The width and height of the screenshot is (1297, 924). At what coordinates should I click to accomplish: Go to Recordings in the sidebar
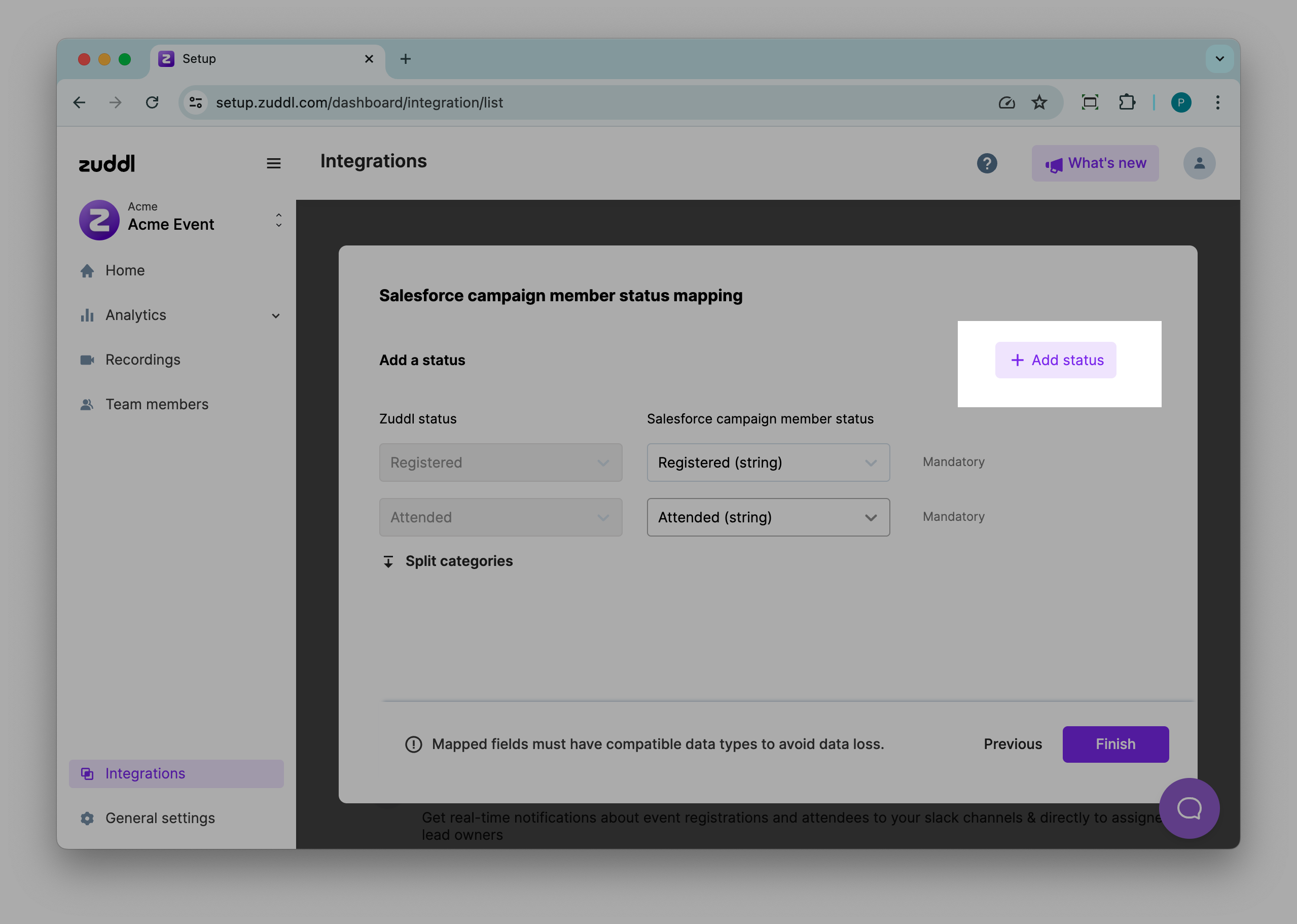coord(143,360)
